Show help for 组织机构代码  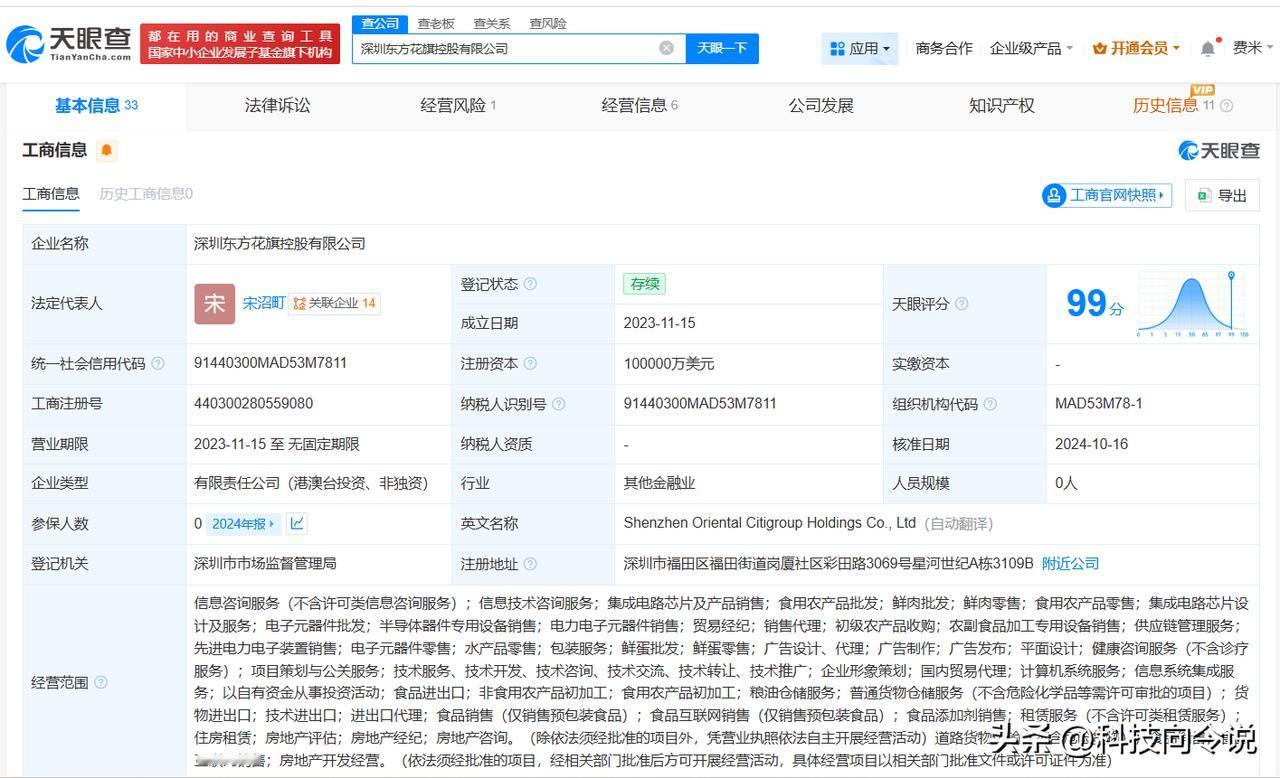[x=989, y=404]
